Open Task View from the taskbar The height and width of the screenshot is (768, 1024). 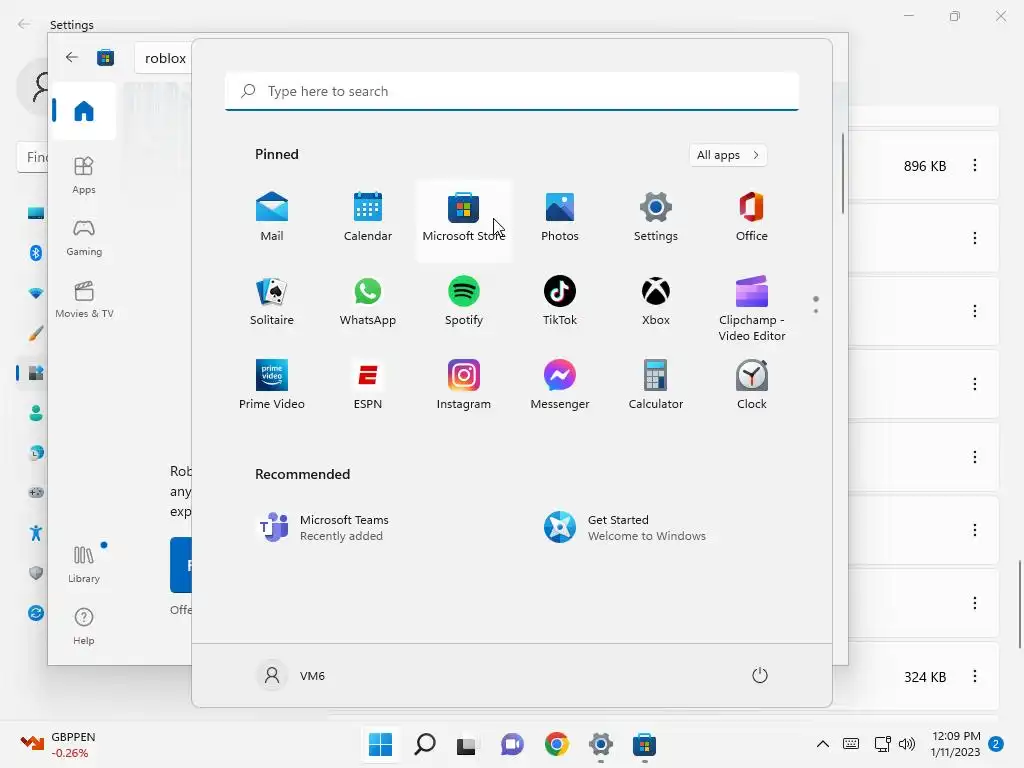(x=466, y=744)
